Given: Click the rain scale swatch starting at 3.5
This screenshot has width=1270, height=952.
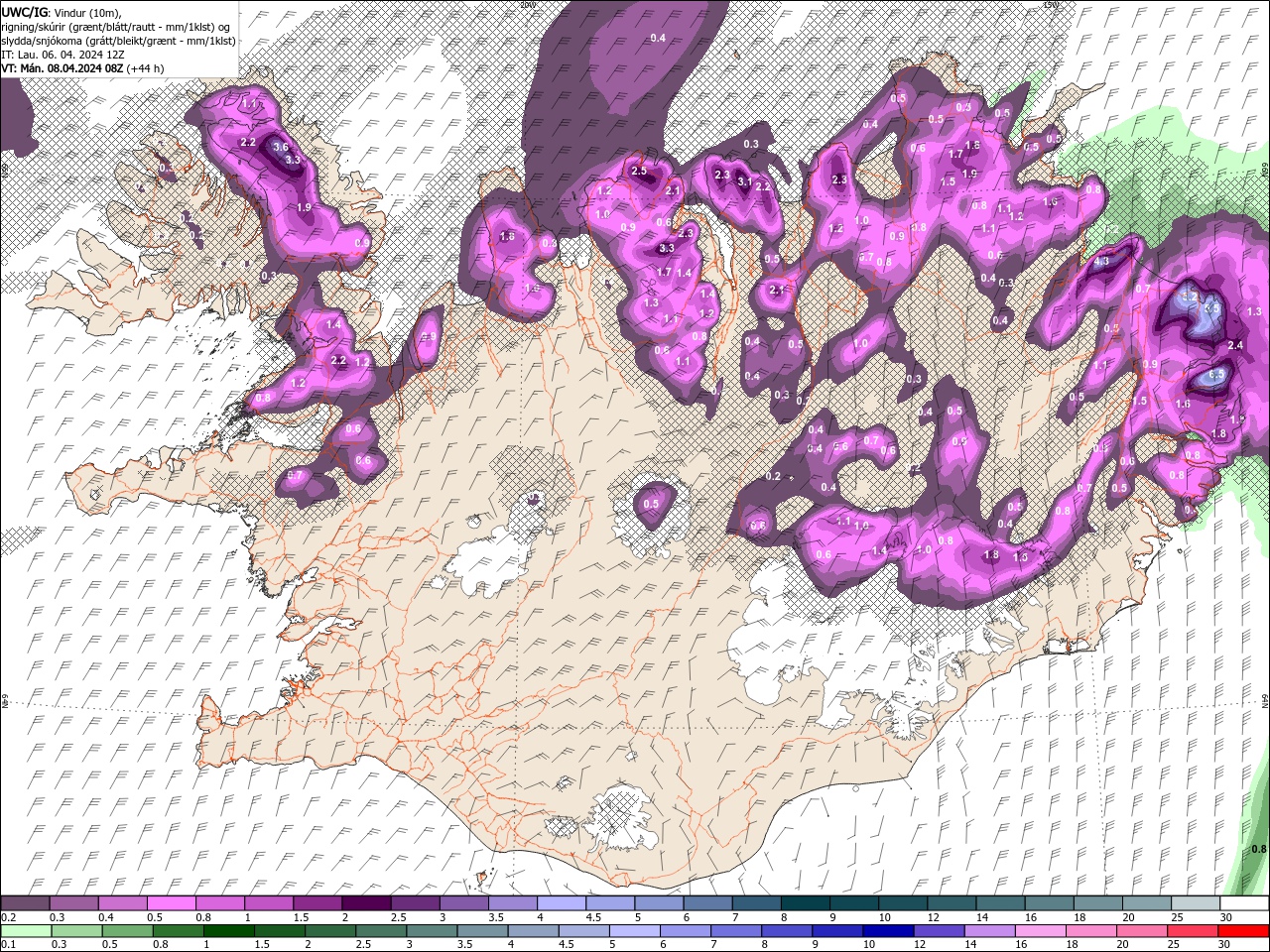Looking at the screenshot, I should tap(483, 930).
